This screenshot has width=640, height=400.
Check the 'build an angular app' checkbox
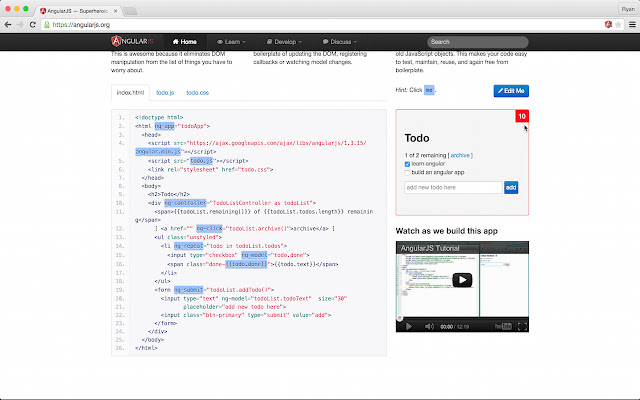tap(407, 173)
